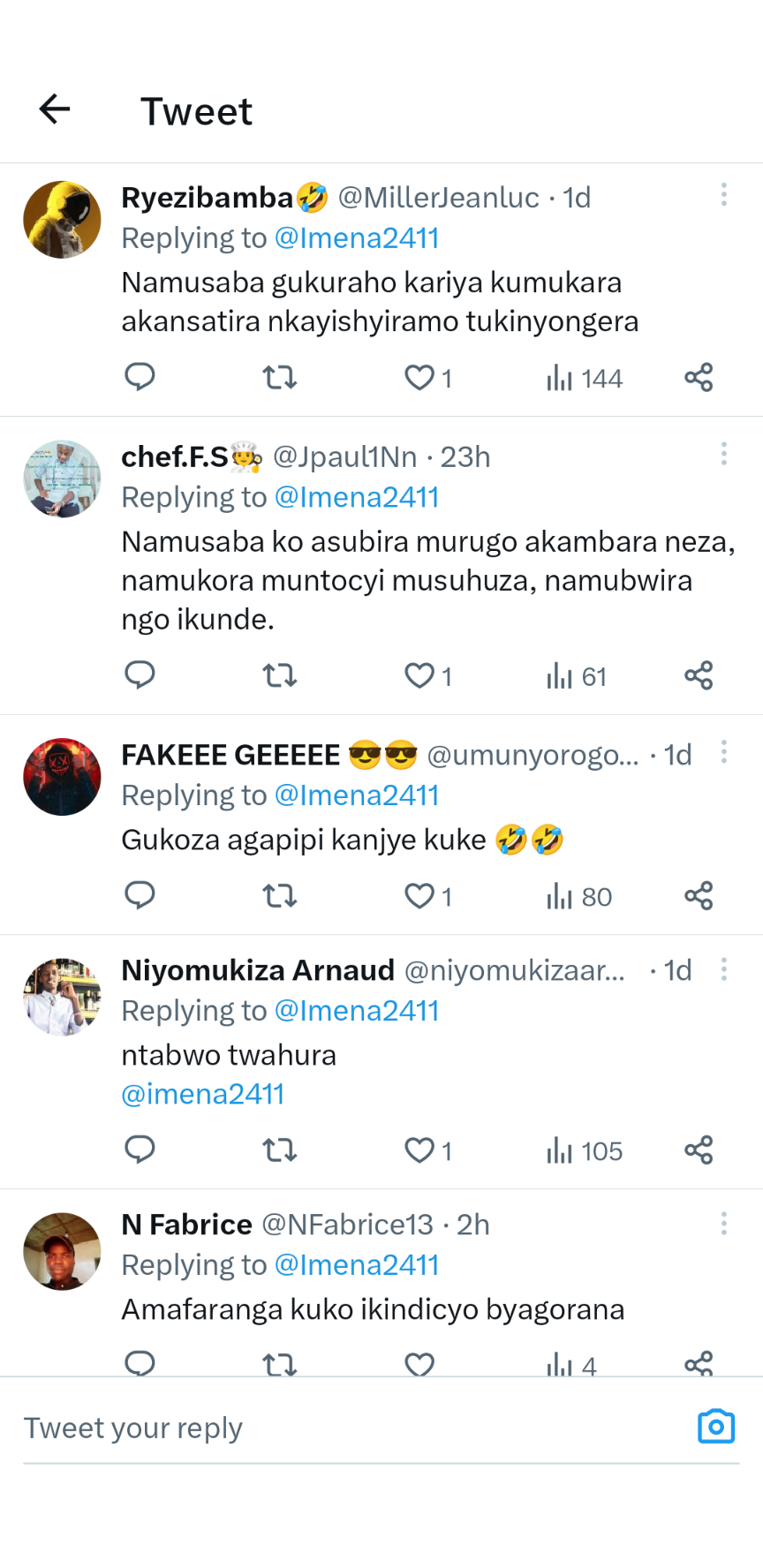Retweet Niyomukiza Arnaud's reply
763x1568 pixels.
(x=279, y=1150)
